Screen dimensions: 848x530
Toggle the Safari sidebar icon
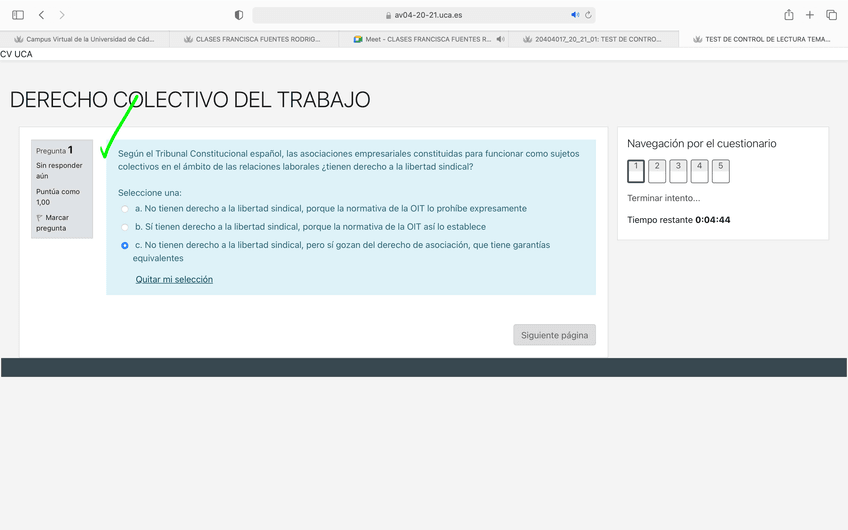pos(18,15)
